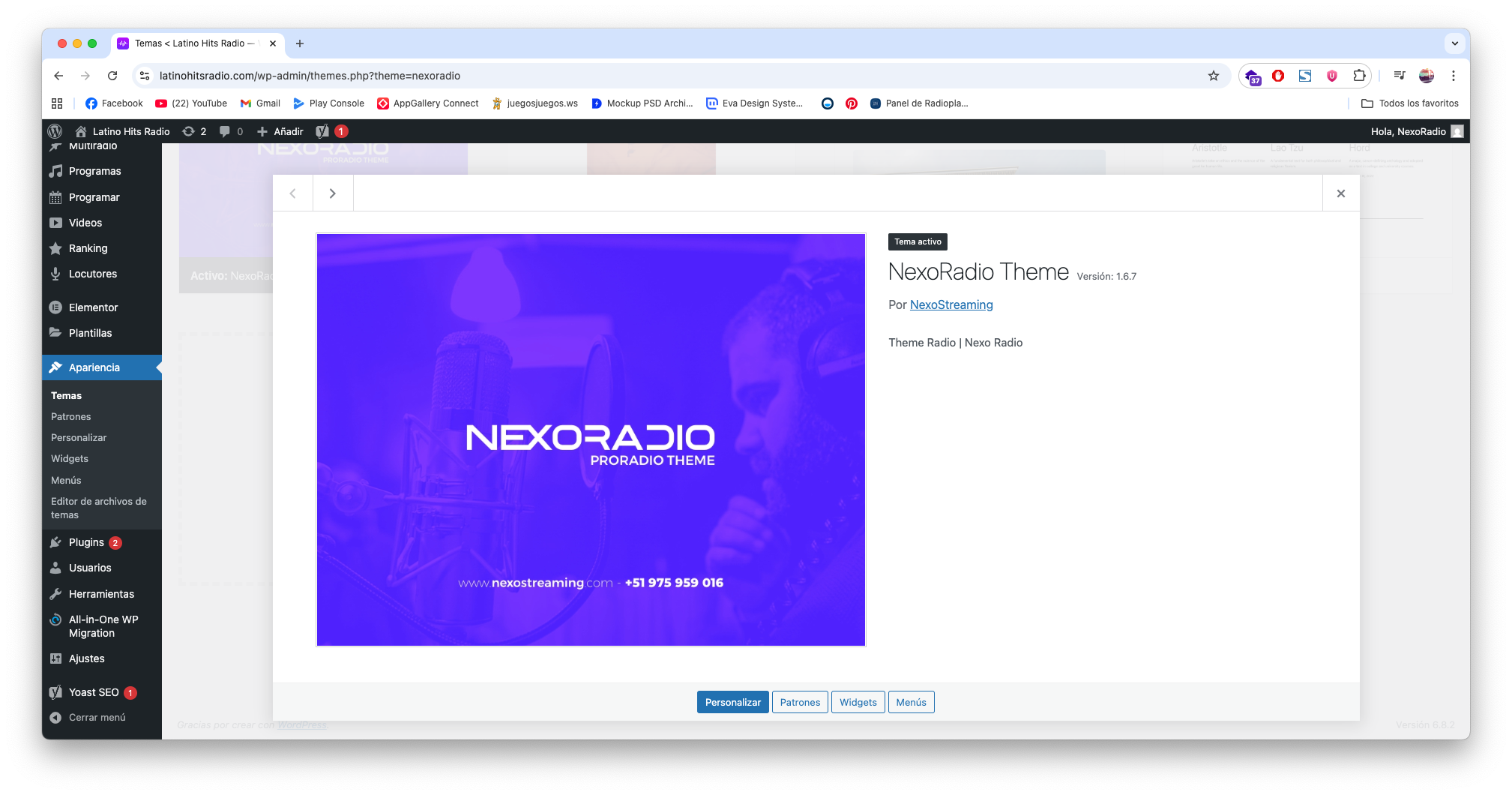This screenshot has width=1512, height=795.
Task: Click the browser address bar
Action: point(675,76)
